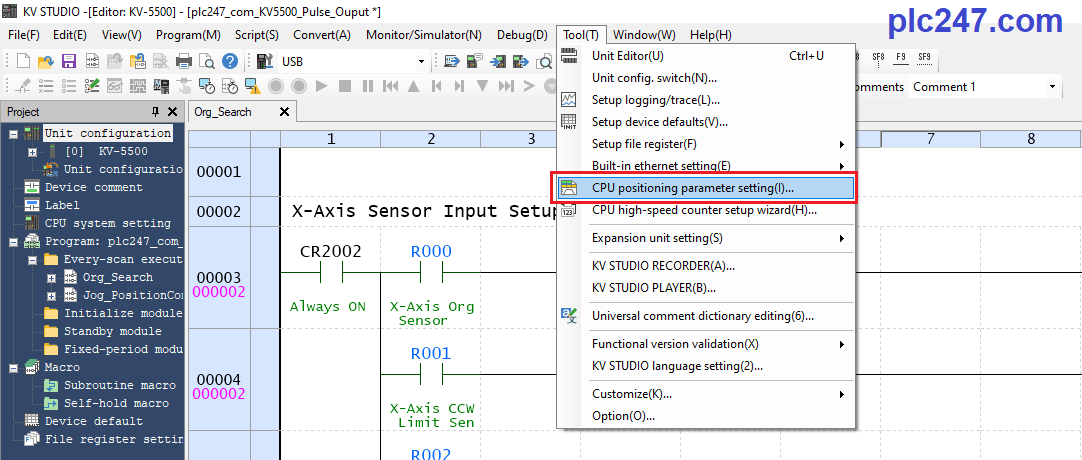
Task: Expand the Org_Search module node
Action: [x=51, y=277]
